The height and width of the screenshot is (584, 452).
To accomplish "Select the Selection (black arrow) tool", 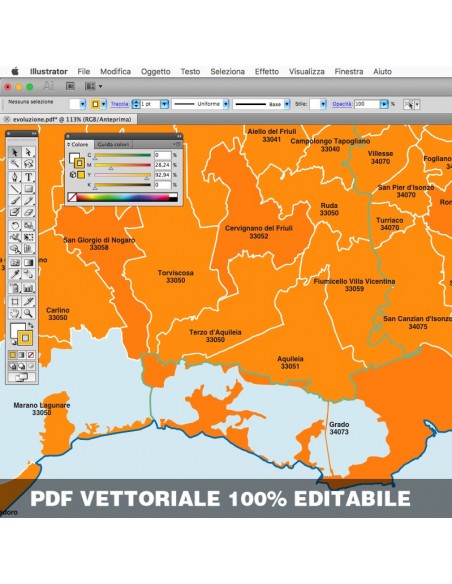I will tap(15, 152).
